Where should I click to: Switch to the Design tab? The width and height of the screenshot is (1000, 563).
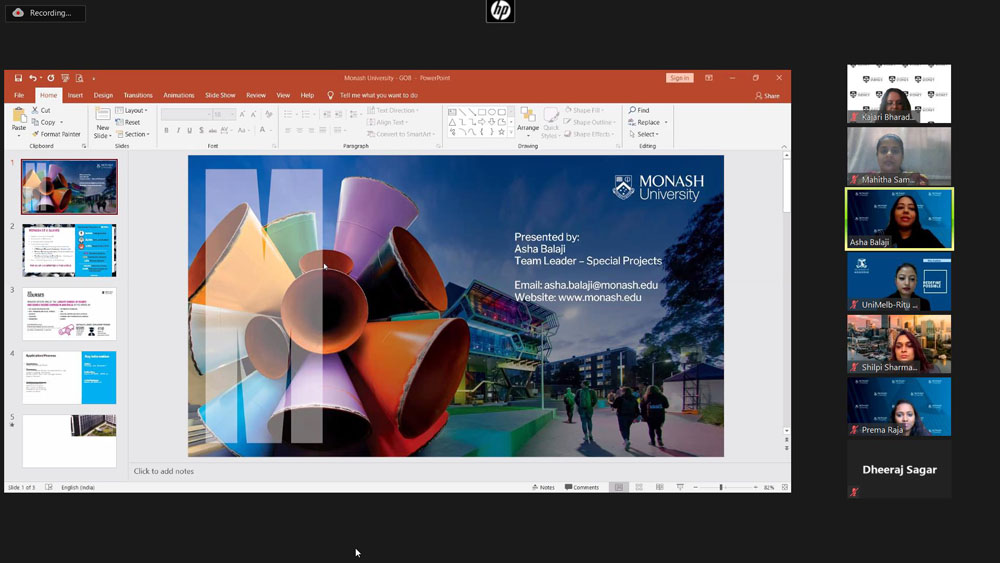(x=103, y=95)
